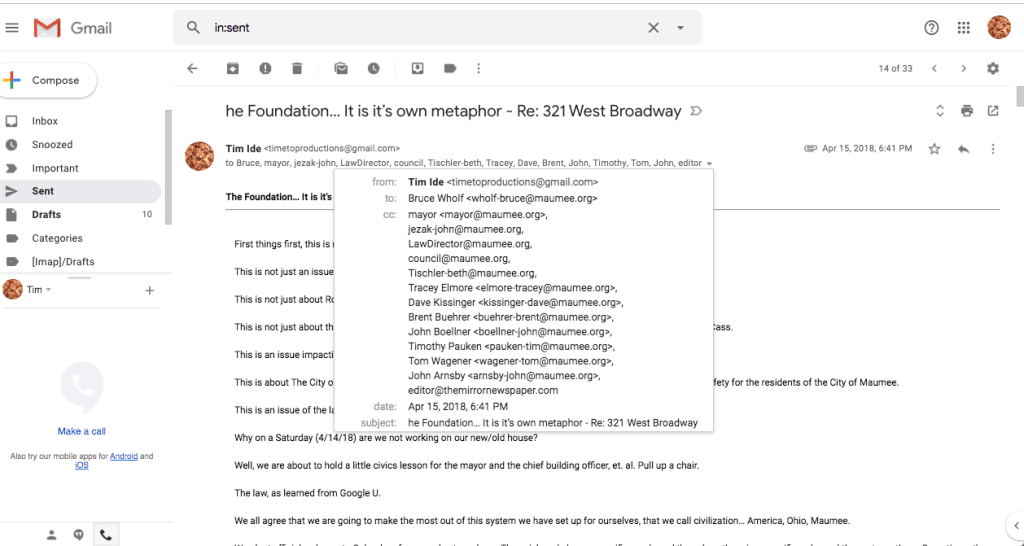Click the Compose button

click(x=48, y=80)
